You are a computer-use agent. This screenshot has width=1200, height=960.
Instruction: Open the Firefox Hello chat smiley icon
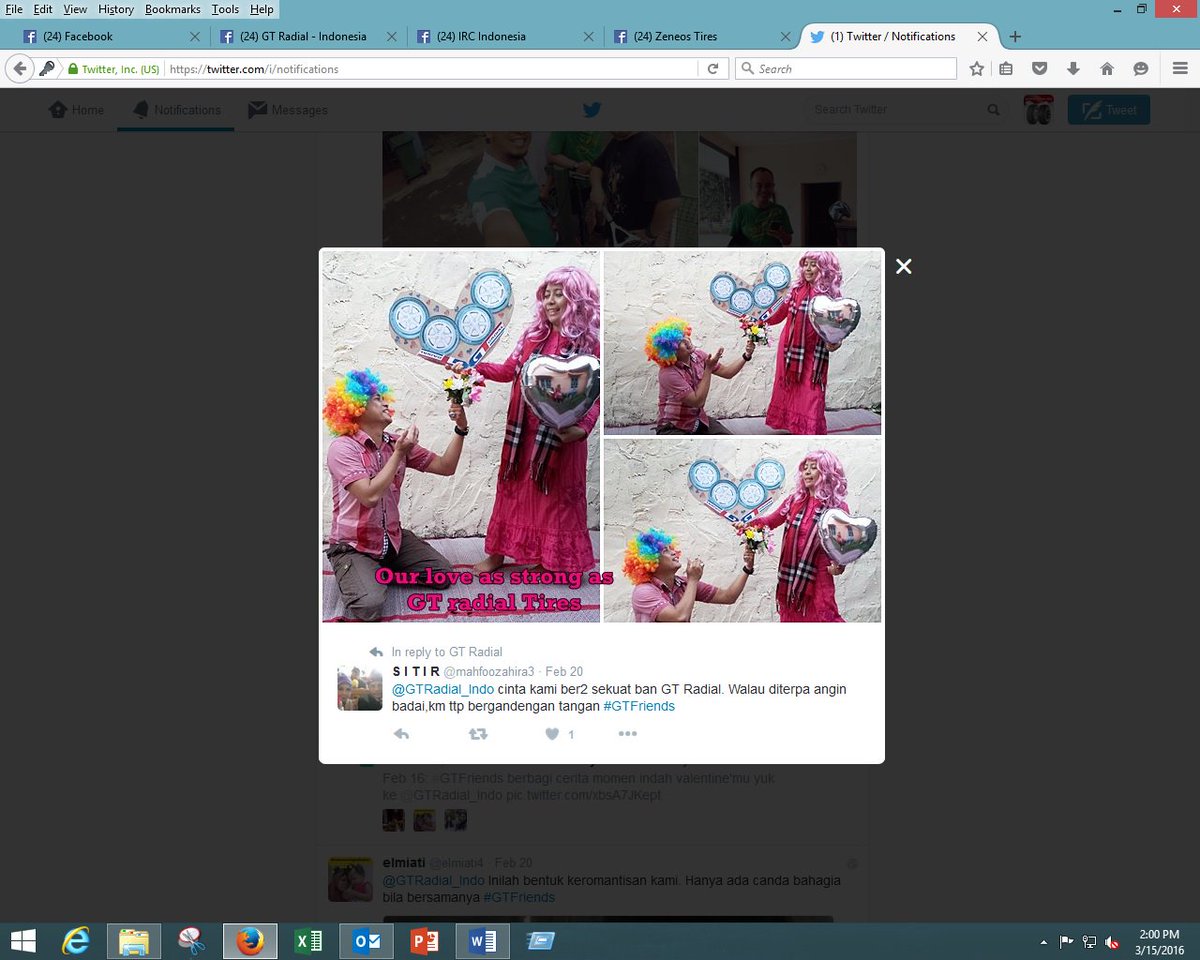coord(1140,69)
